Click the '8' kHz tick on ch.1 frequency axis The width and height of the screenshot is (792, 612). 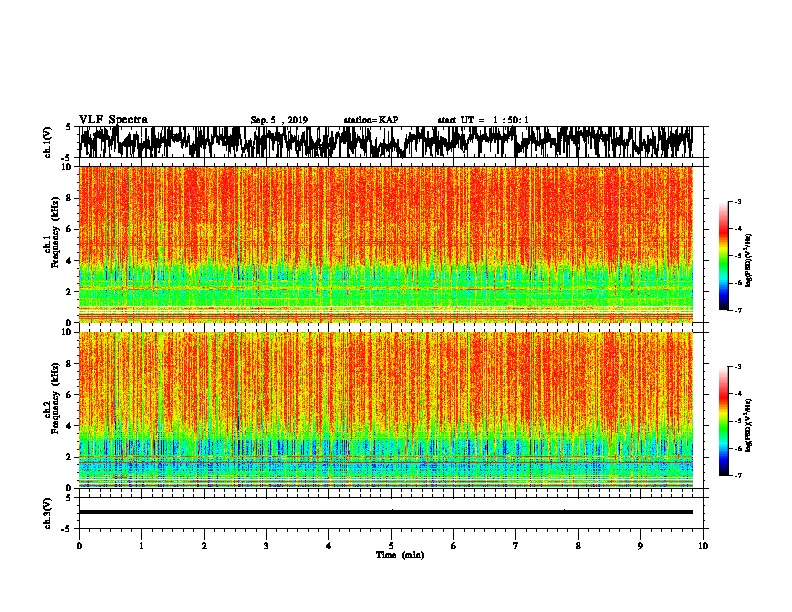(70, 198)
